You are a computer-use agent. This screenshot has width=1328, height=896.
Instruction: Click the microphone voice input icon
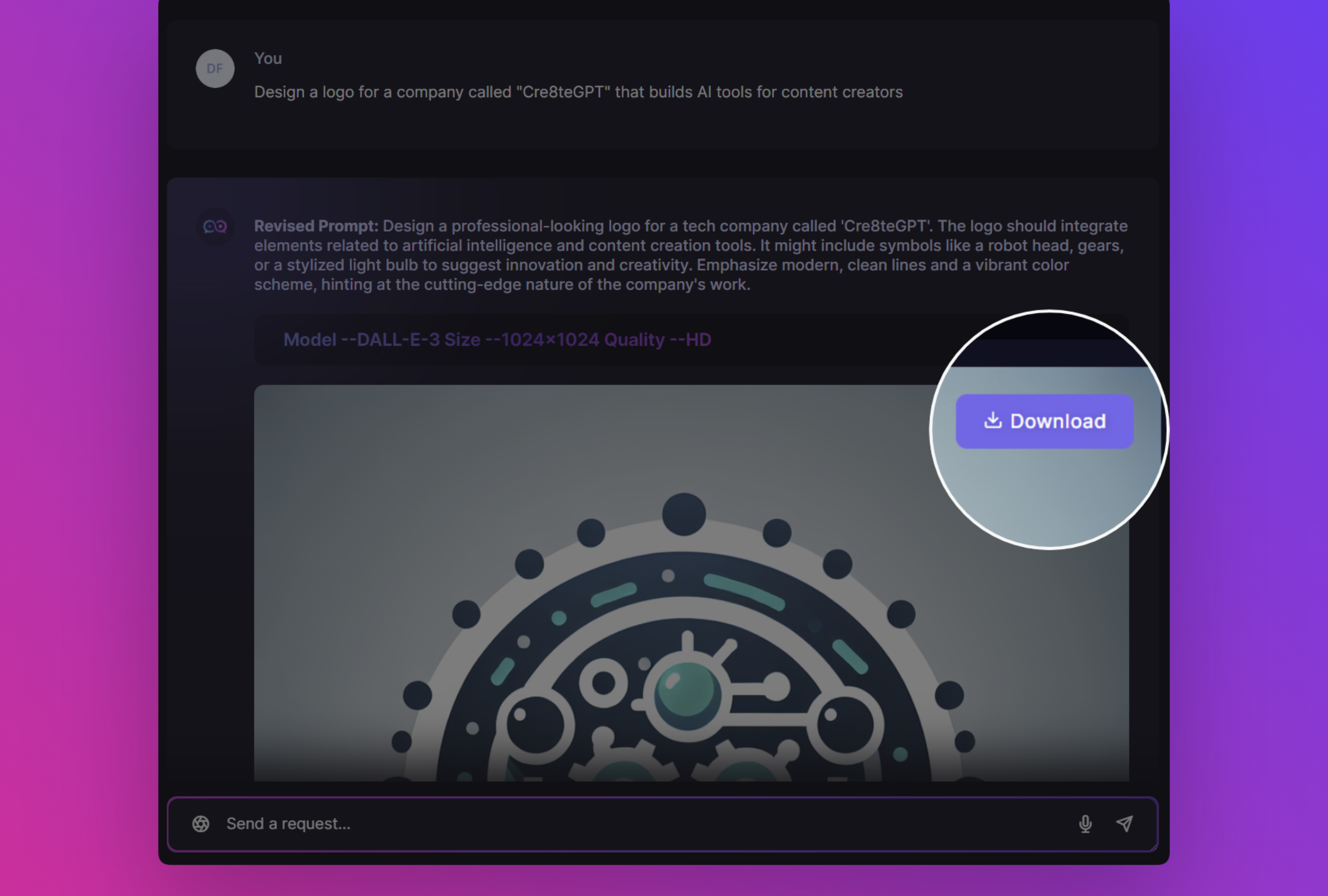(1085, 823)
